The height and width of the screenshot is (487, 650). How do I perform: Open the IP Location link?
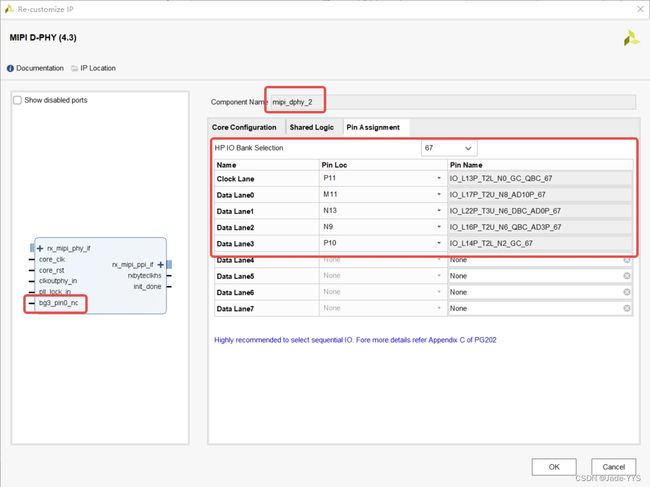(98, 68)
